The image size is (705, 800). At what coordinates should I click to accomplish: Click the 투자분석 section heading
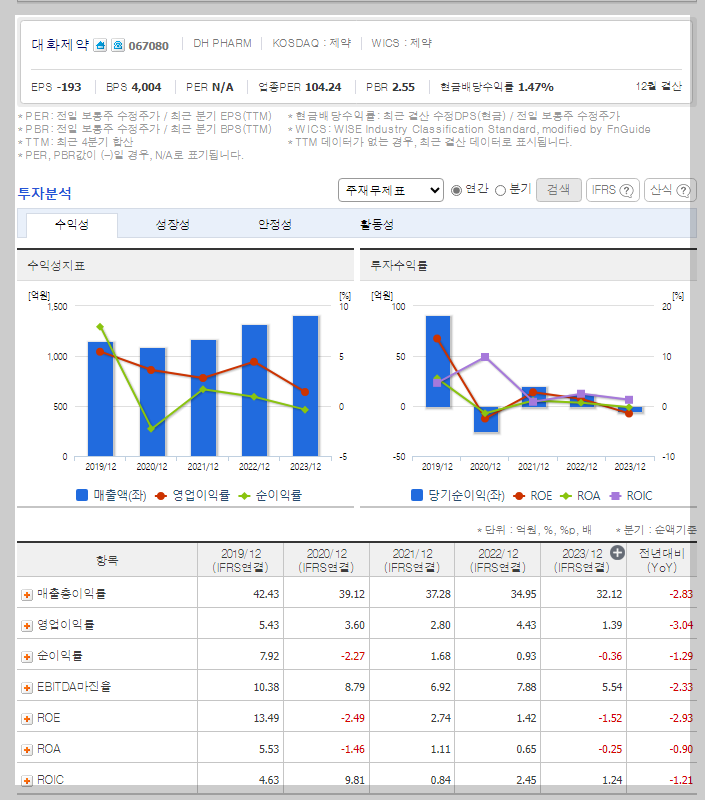pos(44,193)
